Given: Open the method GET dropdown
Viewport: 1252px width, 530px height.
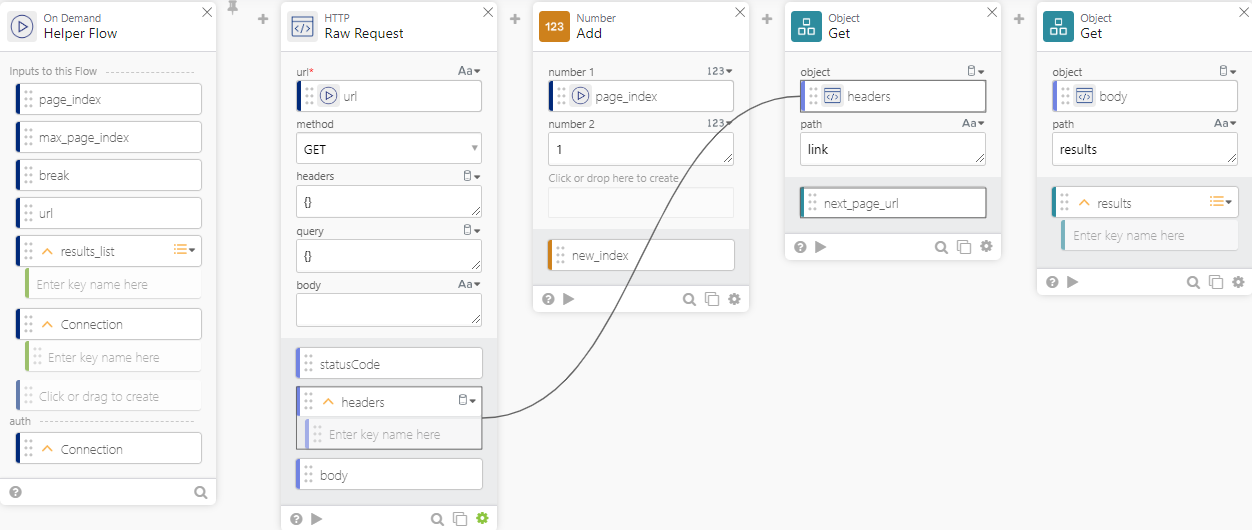Looking at the screenshot, I should point(389,149).
